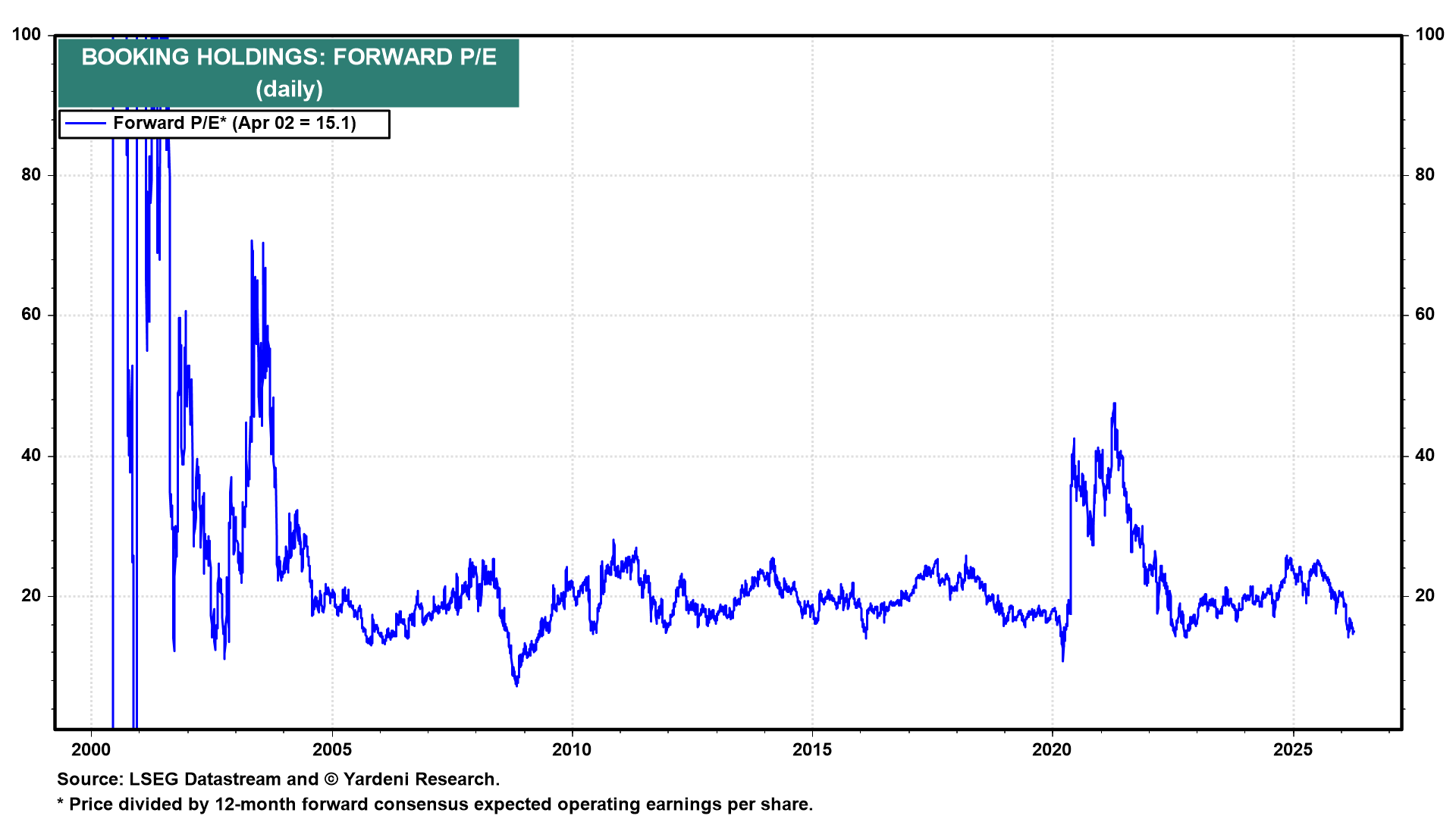Click right axis label 60

tap(1425, 315)
